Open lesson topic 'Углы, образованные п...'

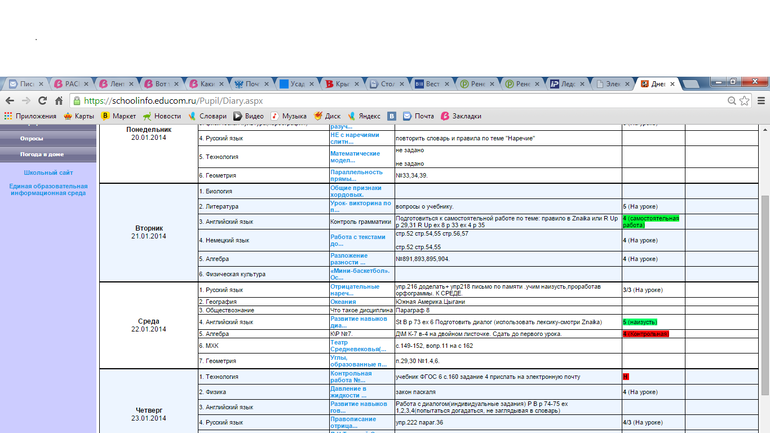358,361
